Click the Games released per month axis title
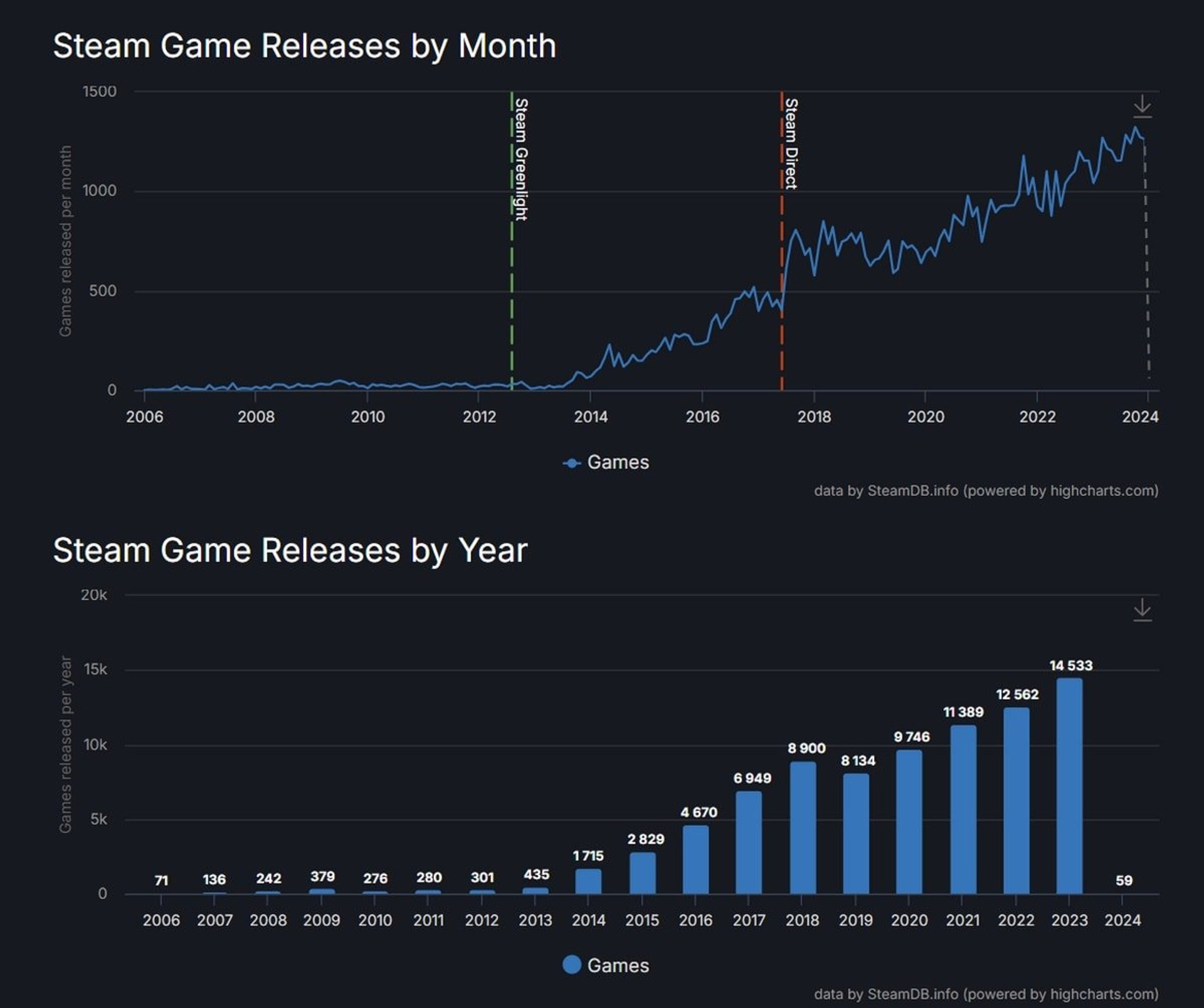The height and width of the screenshot is (1008, 1204). click(x=65, y=241)
